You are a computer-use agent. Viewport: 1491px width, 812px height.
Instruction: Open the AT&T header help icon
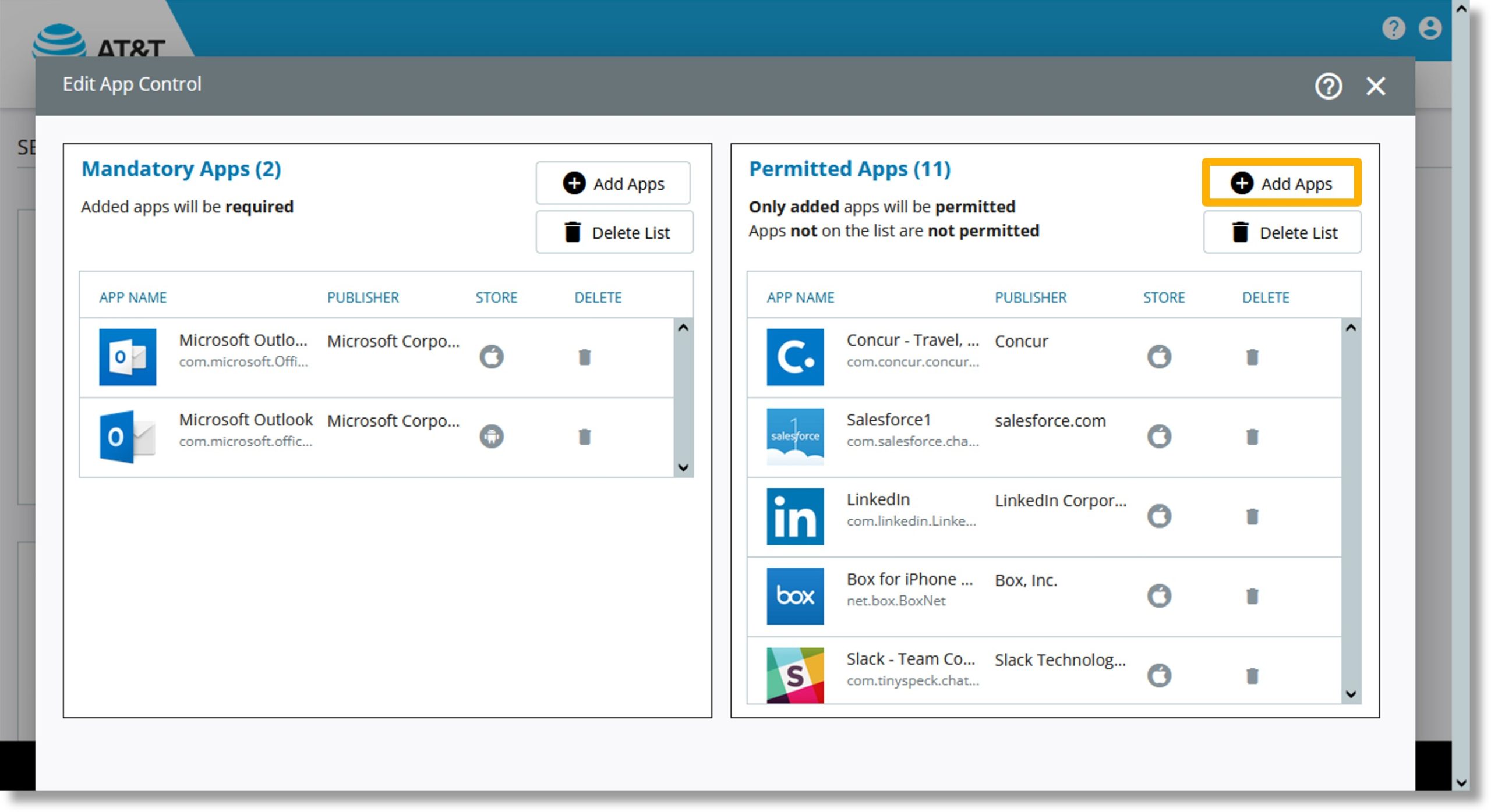(1394, 28)
